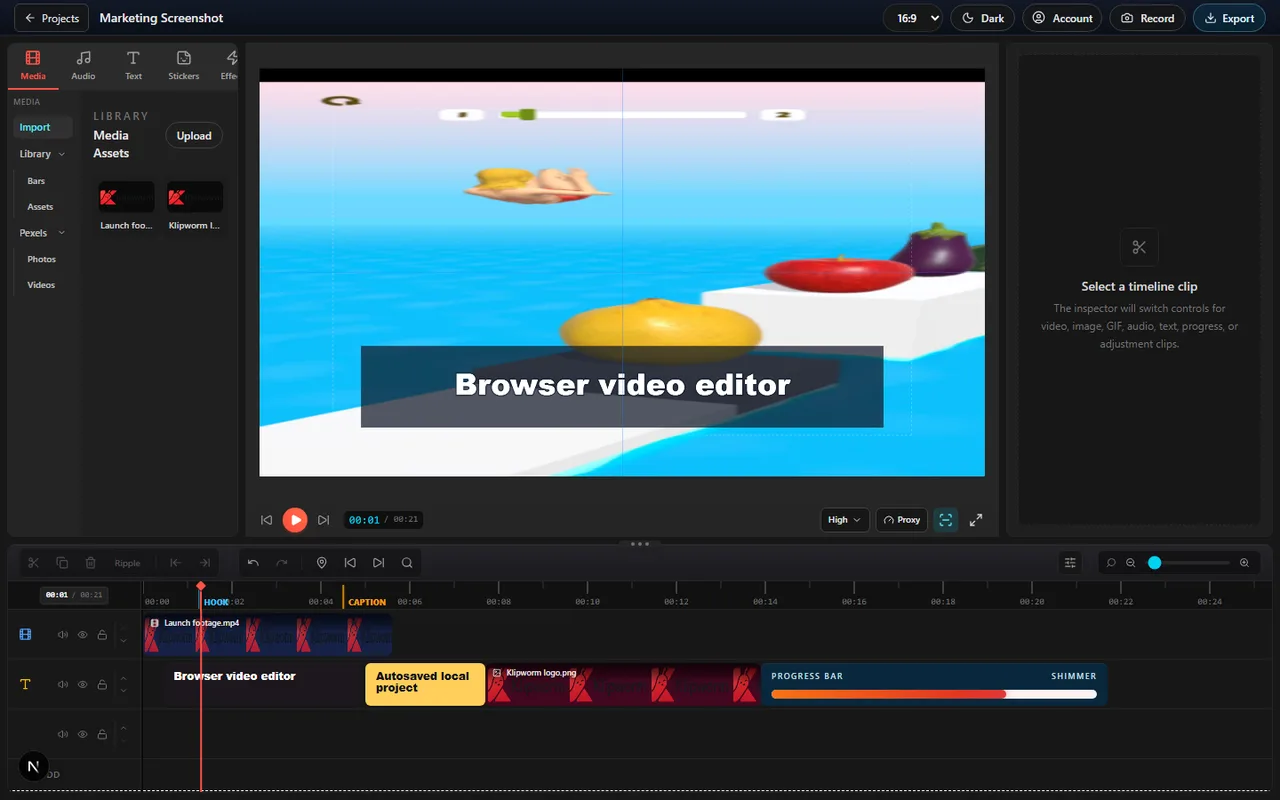
Task: Collapse the Pexels section chevron
Action: click(61, 233)
